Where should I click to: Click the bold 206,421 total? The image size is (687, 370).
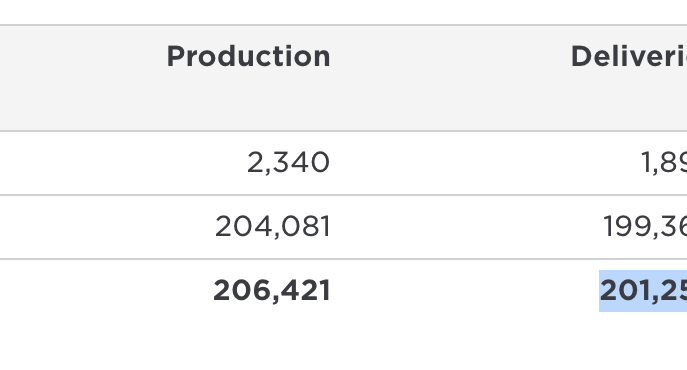272,291
